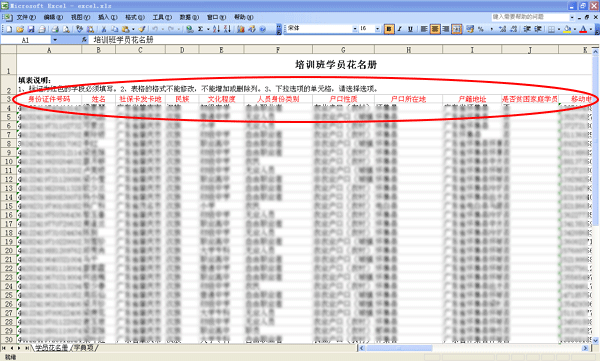
Task: Open the 数据 (Data) menu
Action: tap(189, 17)
